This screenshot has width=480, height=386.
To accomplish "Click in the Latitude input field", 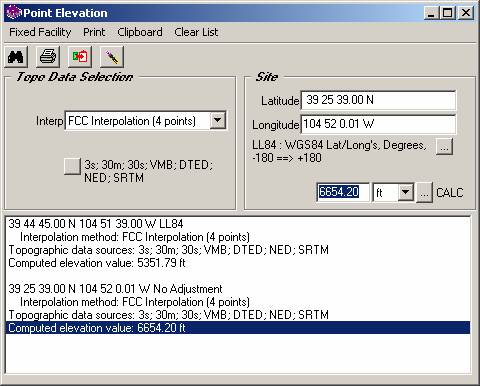I will (378, 100).
